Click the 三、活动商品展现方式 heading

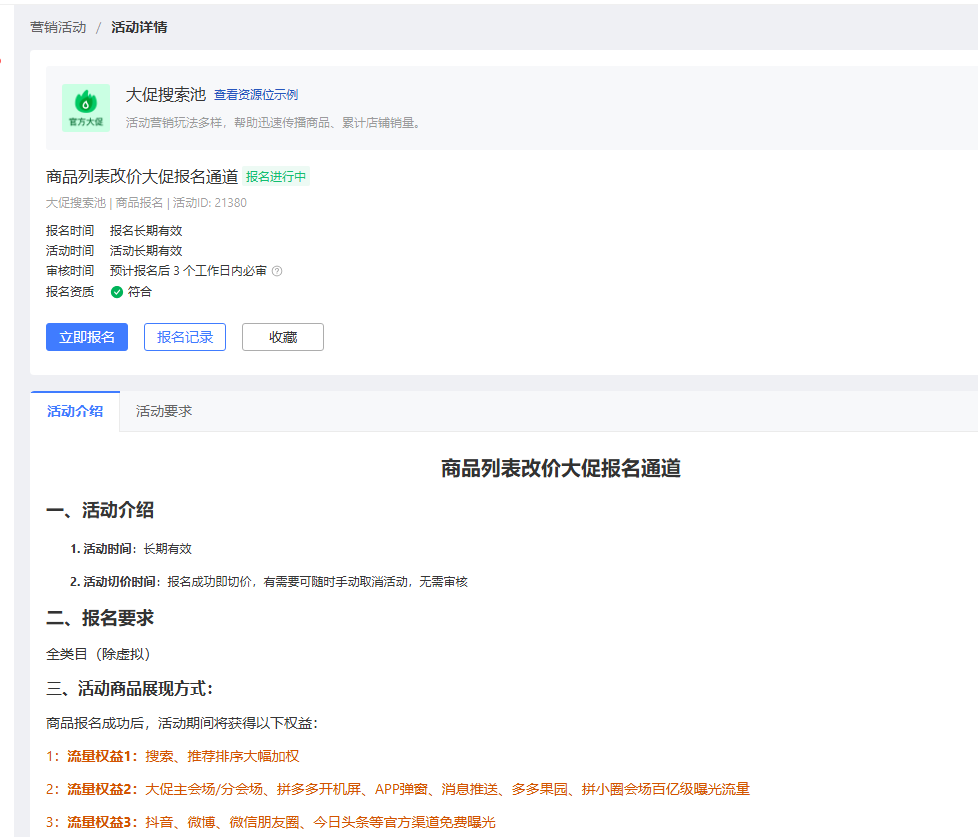click(130, 689)
